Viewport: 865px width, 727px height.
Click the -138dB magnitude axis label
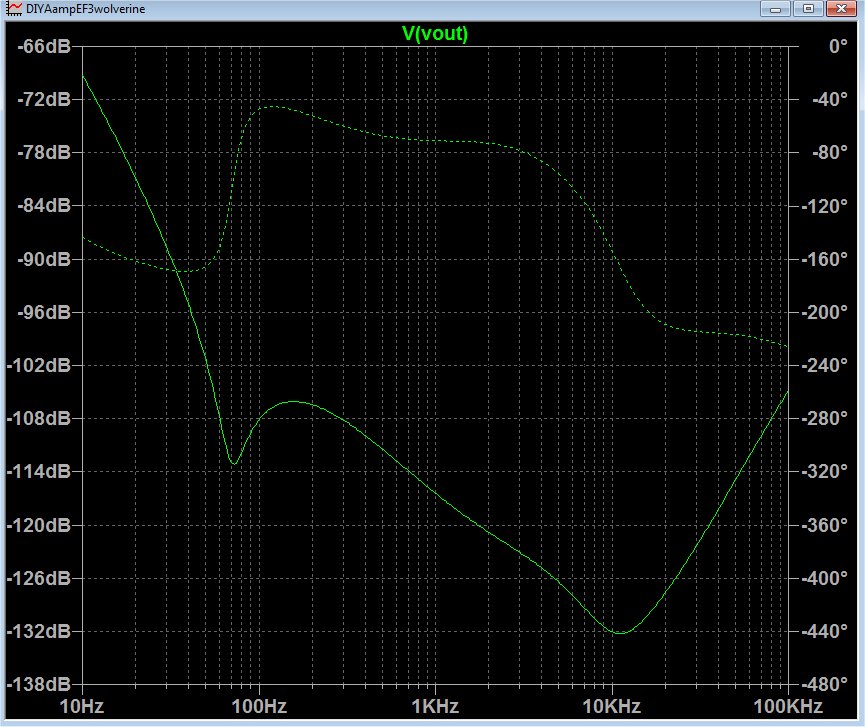click(39, 685)
